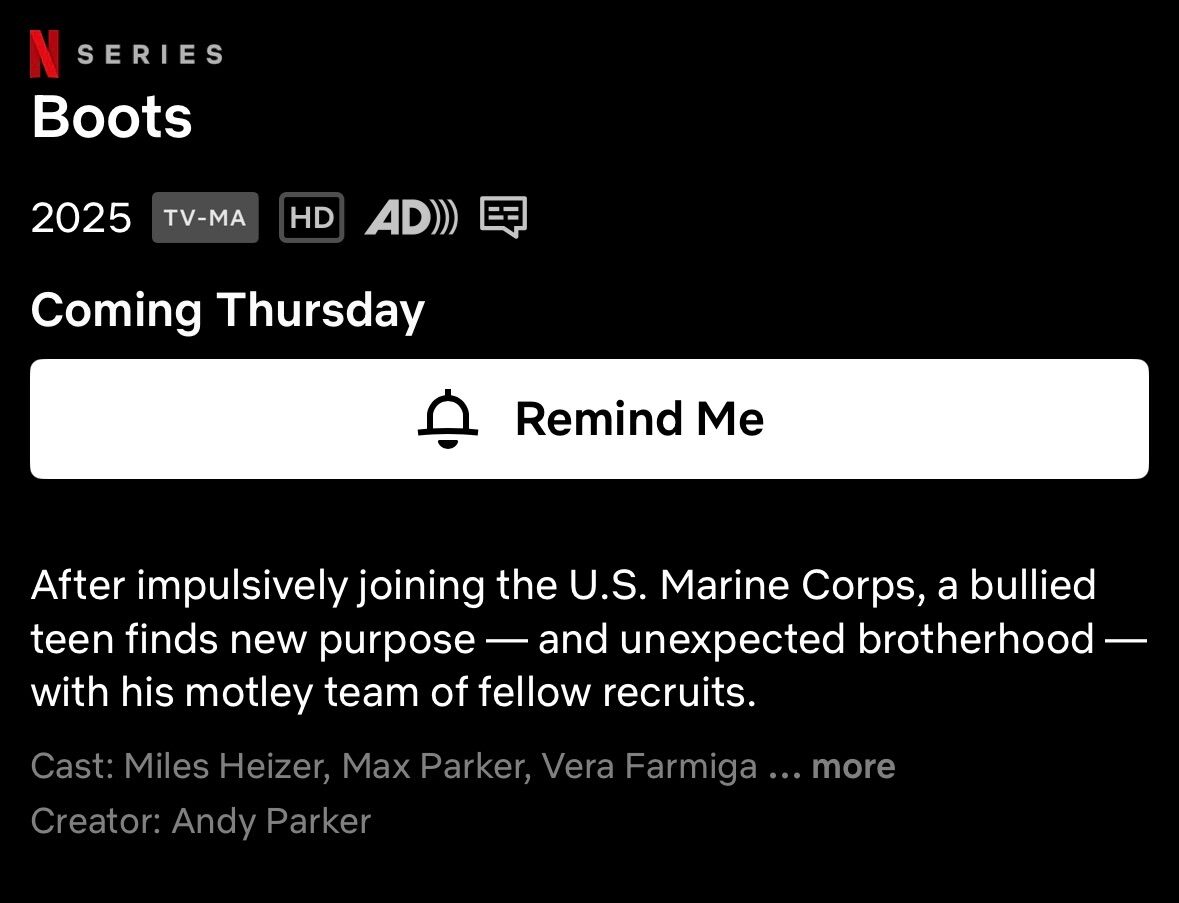Click the audio description AD icon
Screen dimensions: 1179x903
(411, 217)
